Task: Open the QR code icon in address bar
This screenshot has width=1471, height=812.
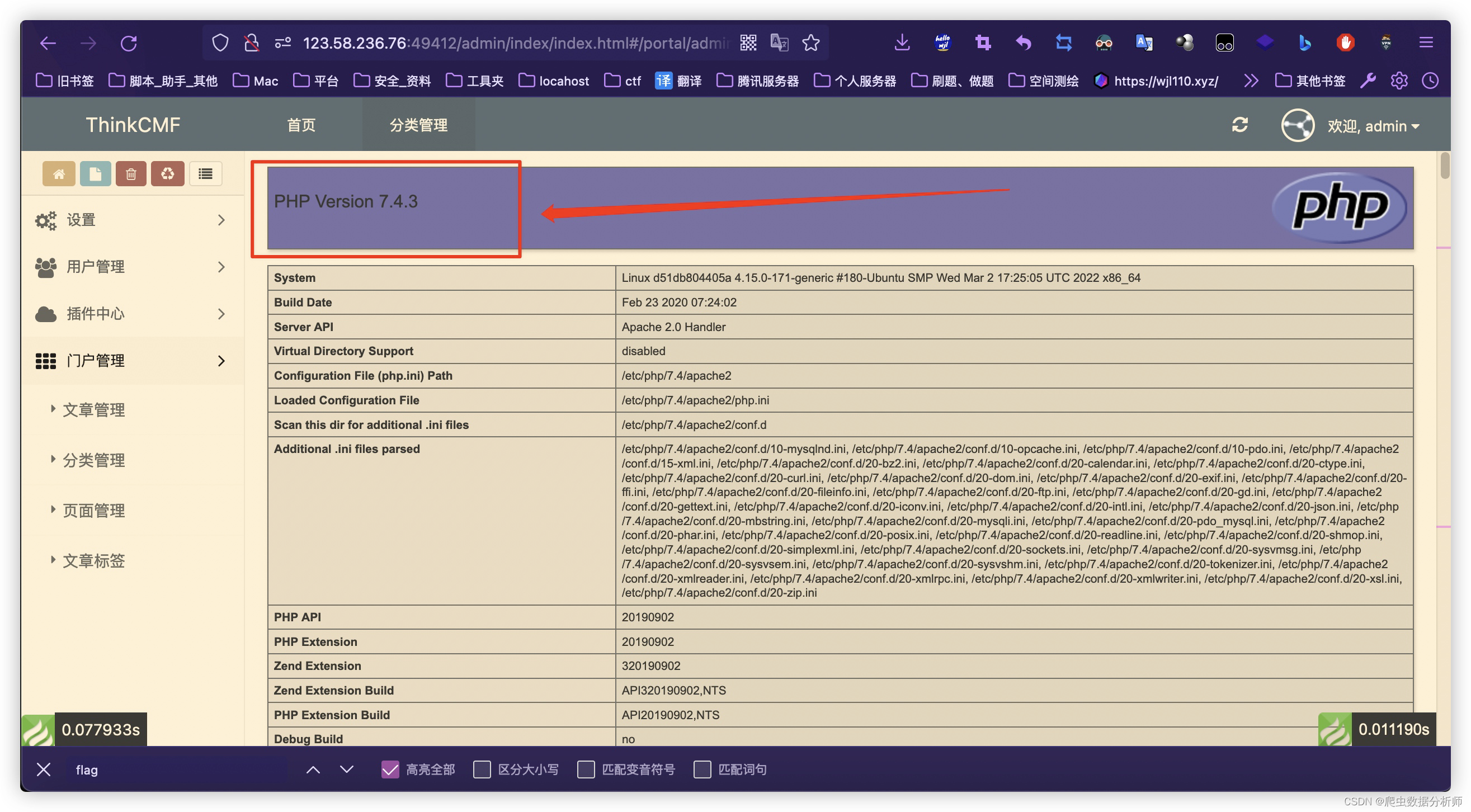Action: click(748, 43)
